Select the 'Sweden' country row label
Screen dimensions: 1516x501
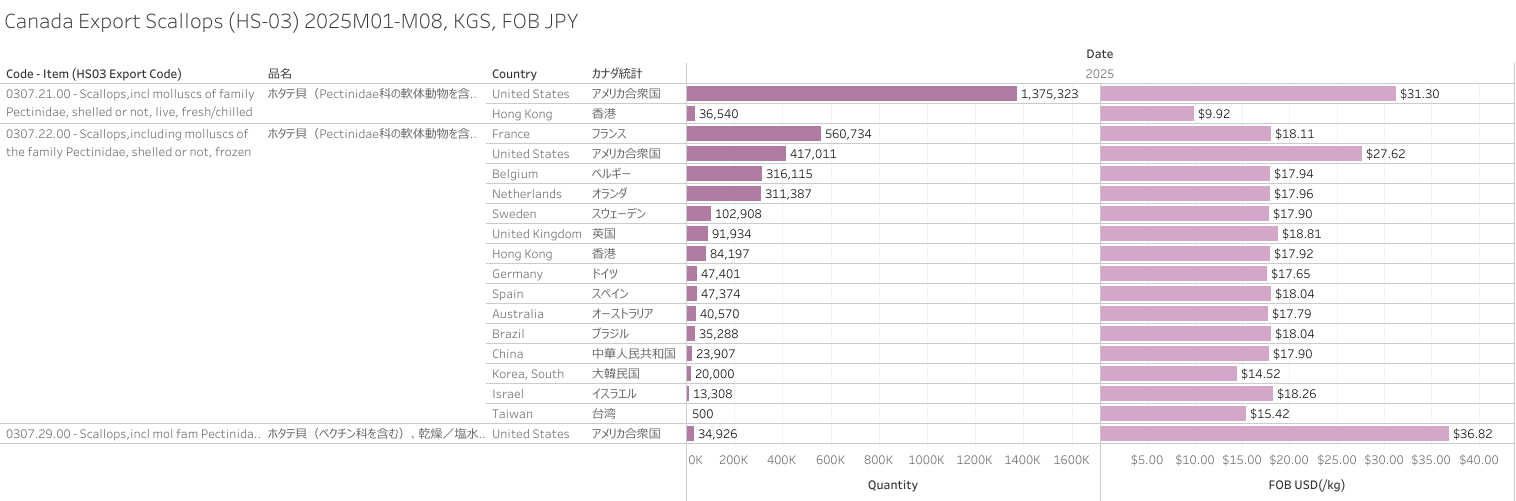click(x=514, y=214)
